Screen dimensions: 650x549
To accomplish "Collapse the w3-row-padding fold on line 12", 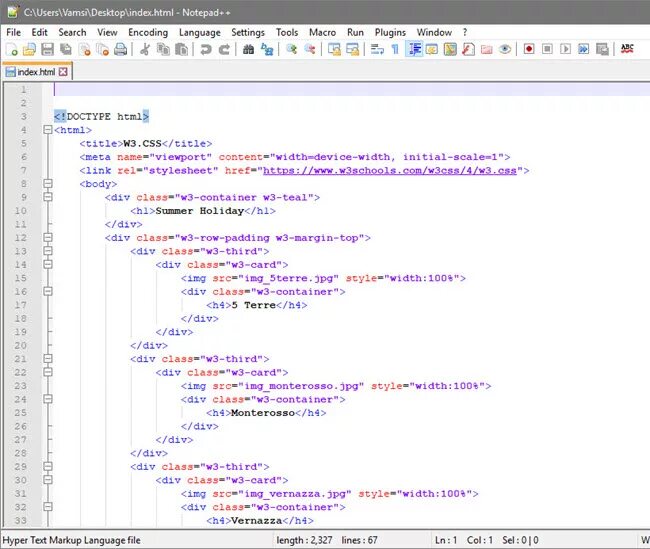I will click(x=48, y=238).
